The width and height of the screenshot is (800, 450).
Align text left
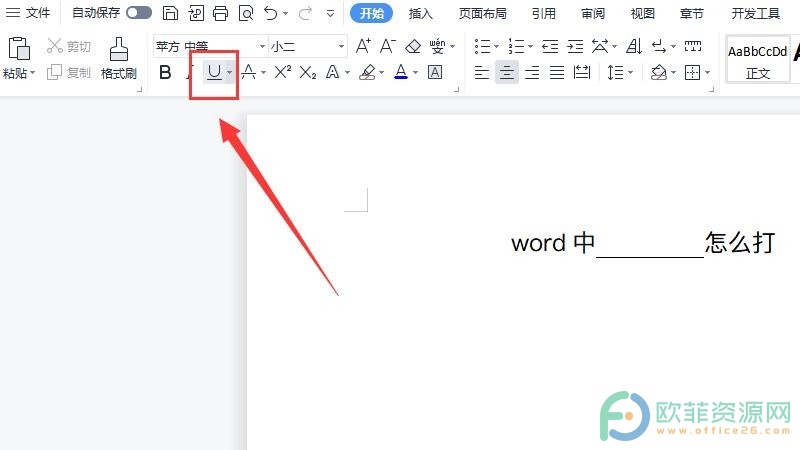click(482, 72)
